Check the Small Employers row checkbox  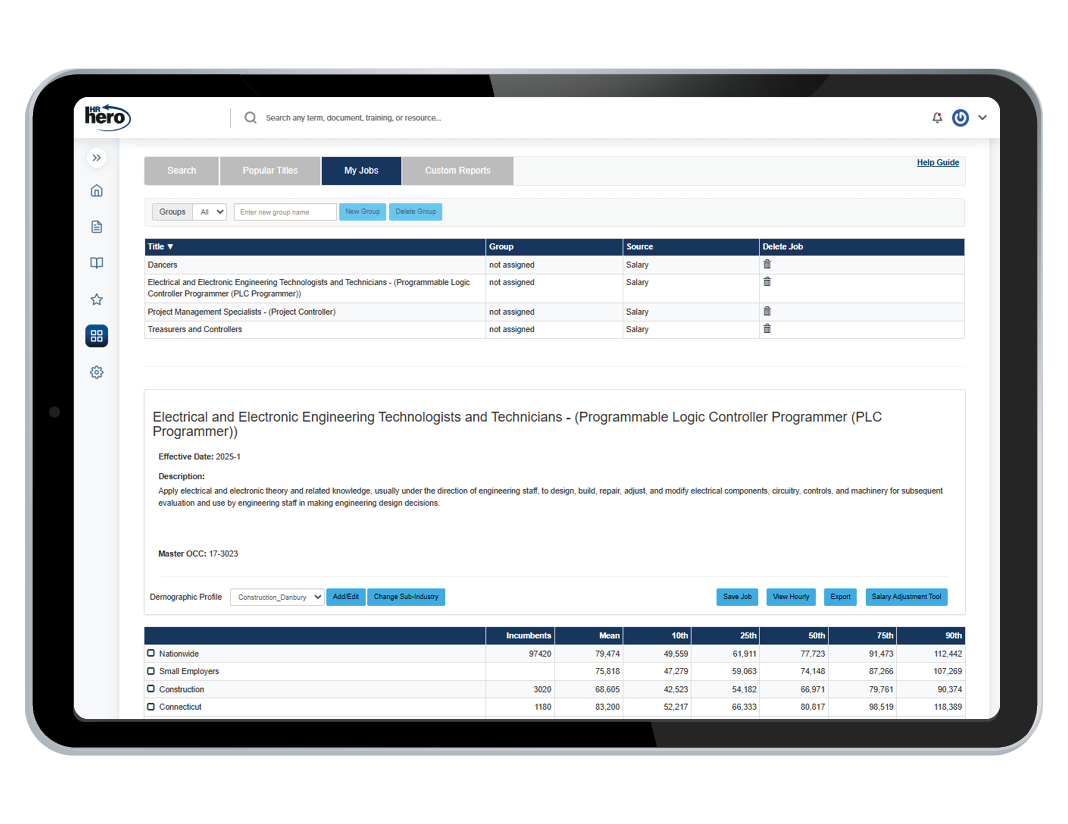[151, 671]
